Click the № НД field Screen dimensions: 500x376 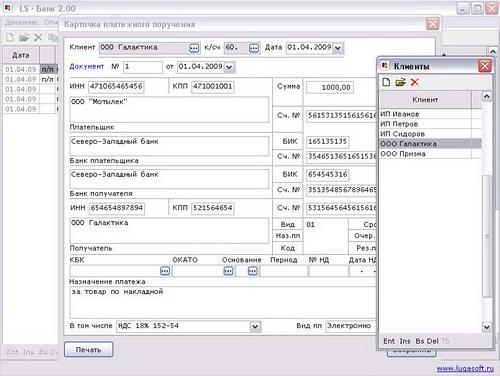point(328,271)
